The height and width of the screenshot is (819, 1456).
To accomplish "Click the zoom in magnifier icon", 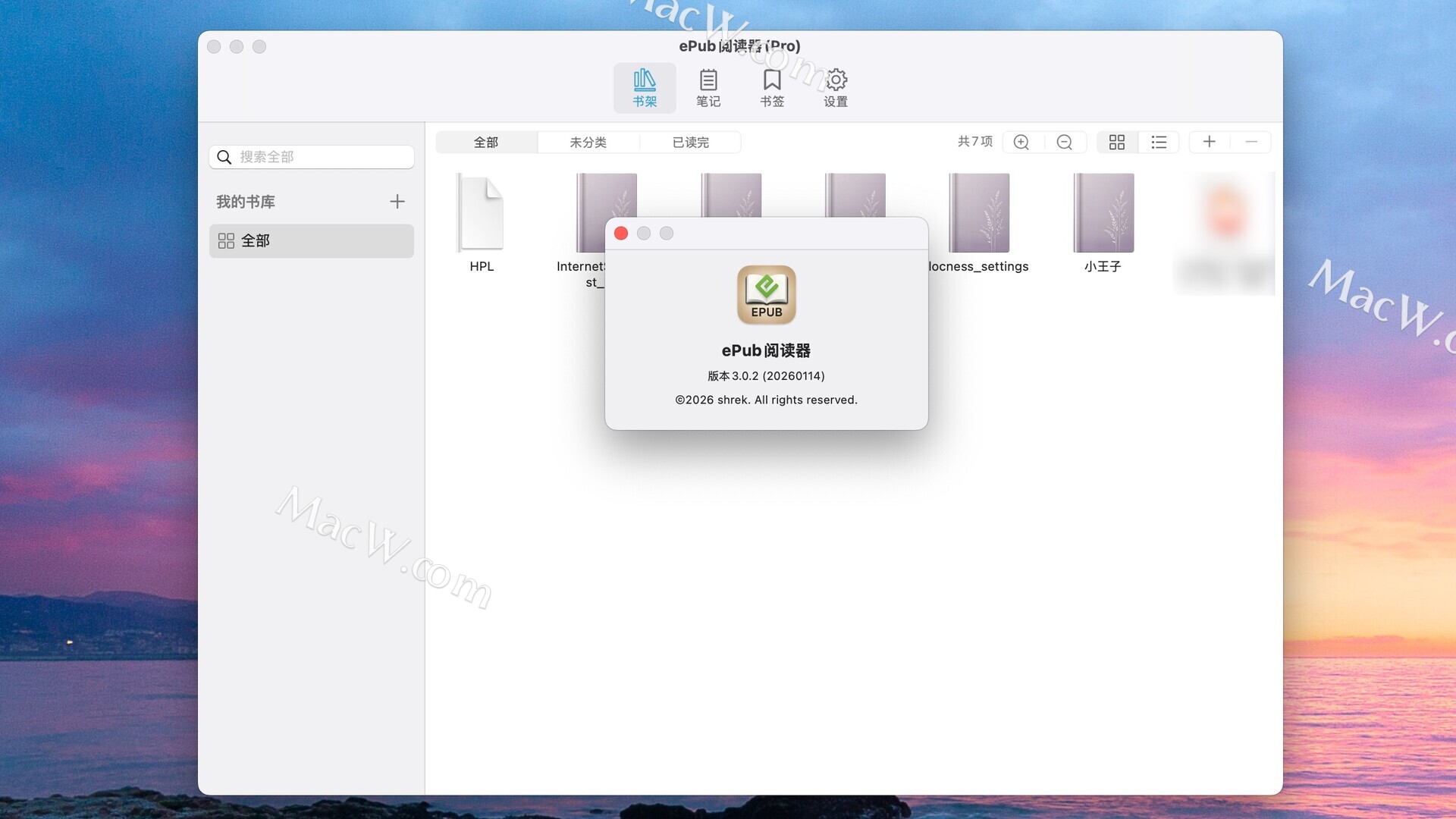I will click(1021, 143).
